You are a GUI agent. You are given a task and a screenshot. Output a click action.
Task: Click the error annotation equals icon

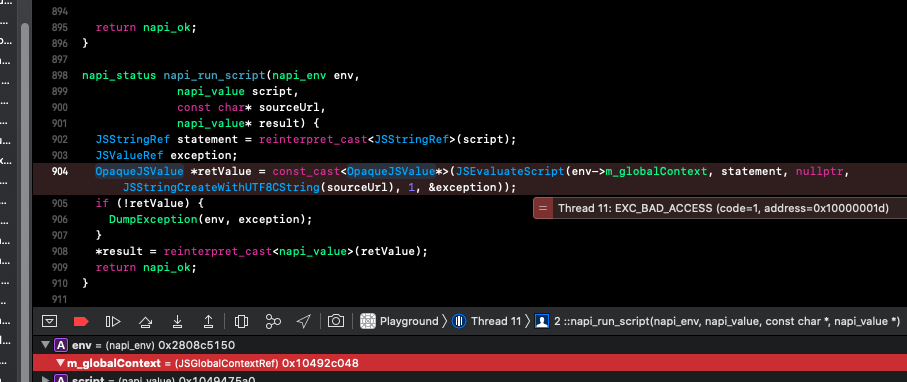coord(543,208)
